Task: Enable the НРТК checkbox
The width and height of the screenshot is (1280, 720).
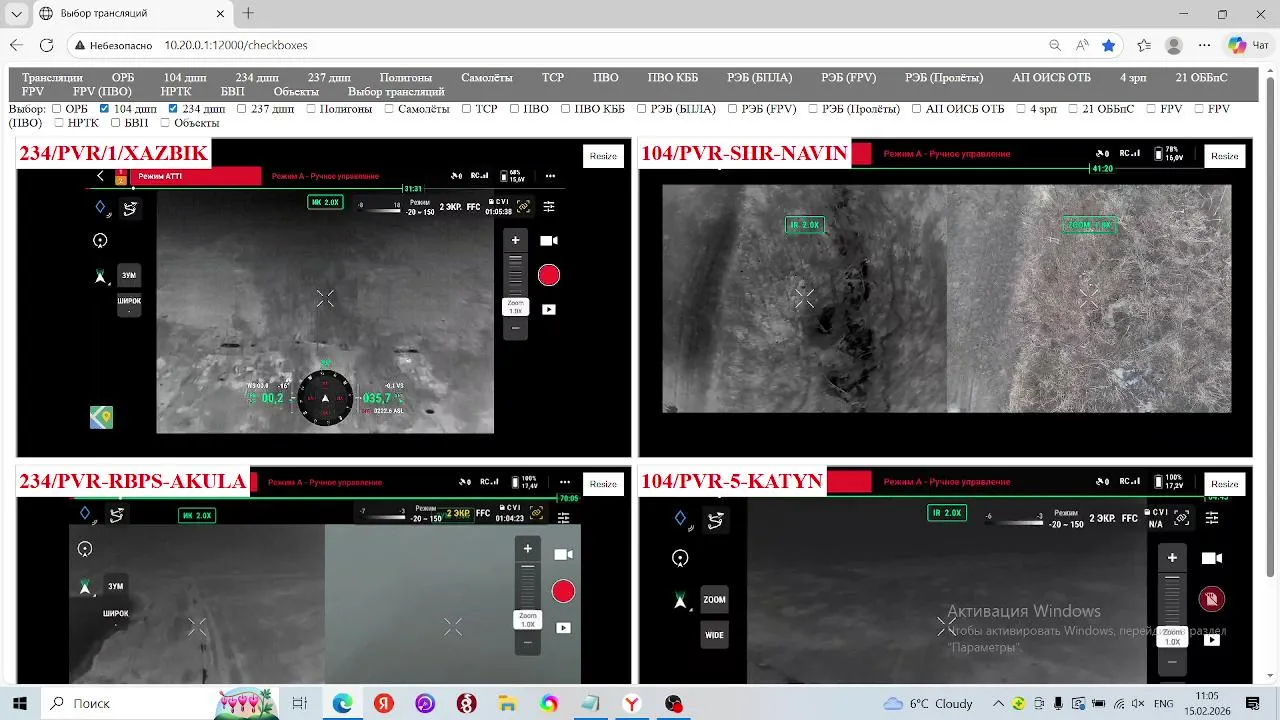Action: tap(59, 123)
